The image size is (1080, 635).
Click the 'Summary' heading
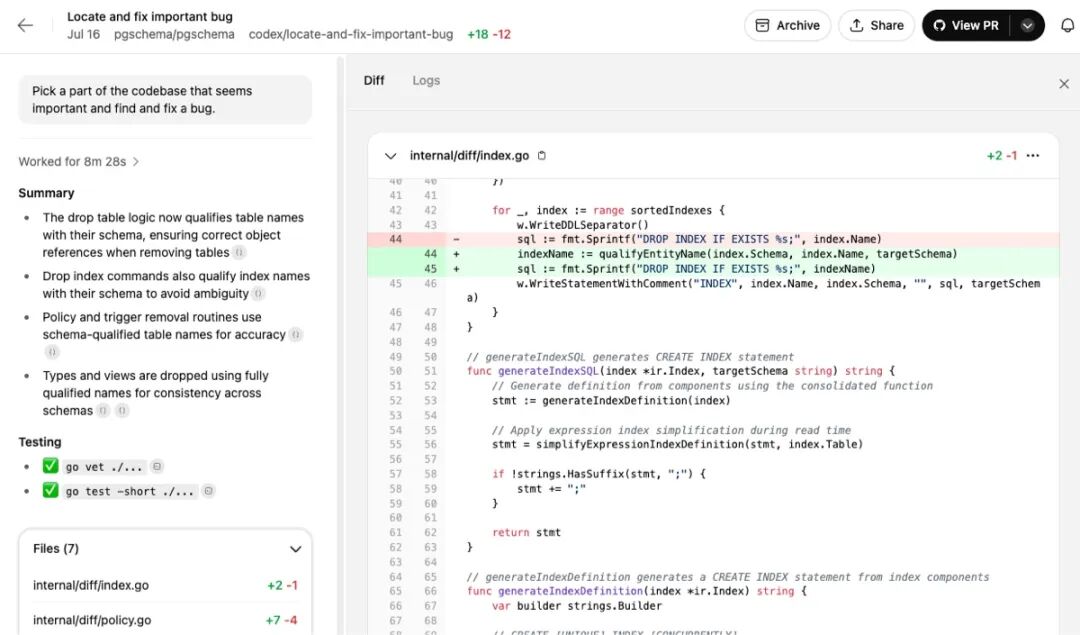pos(46,194)
